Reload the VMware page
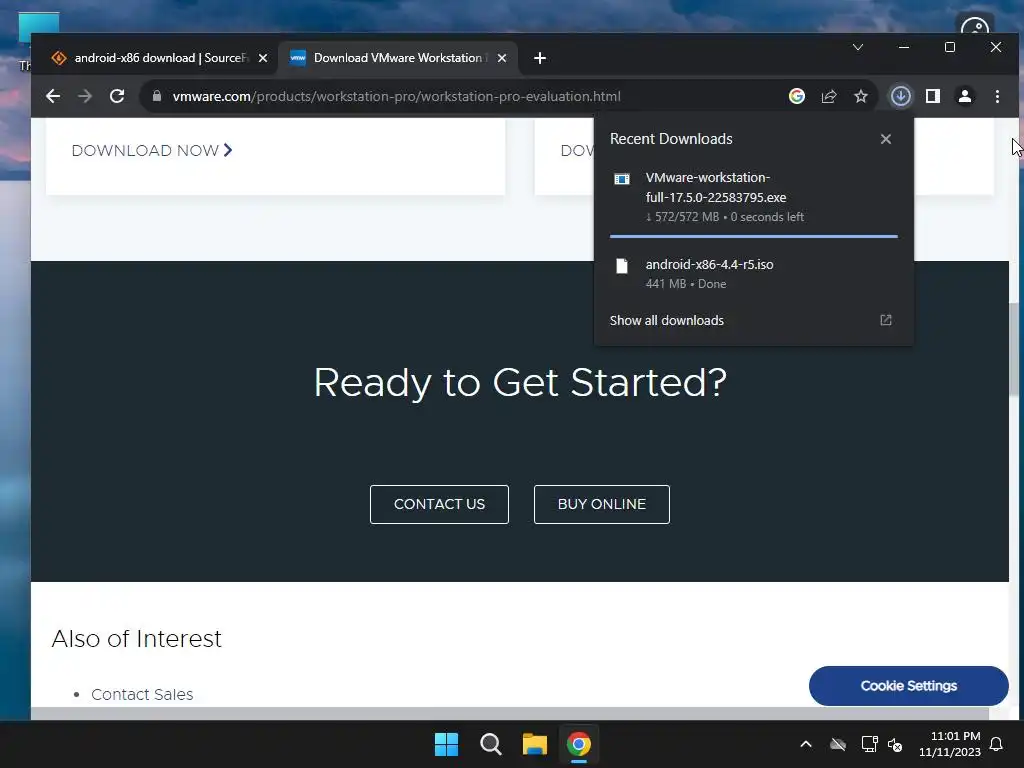 (x=117, y=96)
